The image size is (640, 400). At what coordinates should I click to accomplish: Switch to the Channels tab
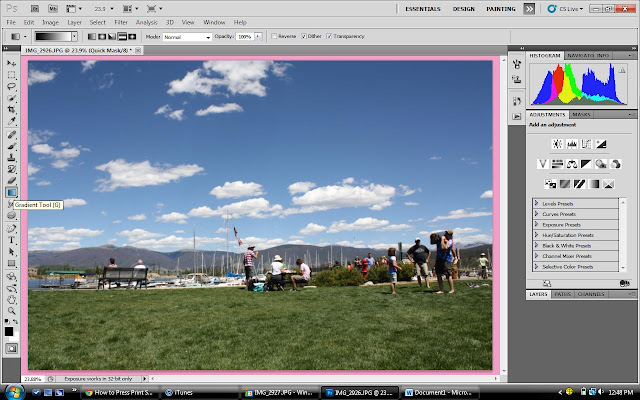click(591, 294)
